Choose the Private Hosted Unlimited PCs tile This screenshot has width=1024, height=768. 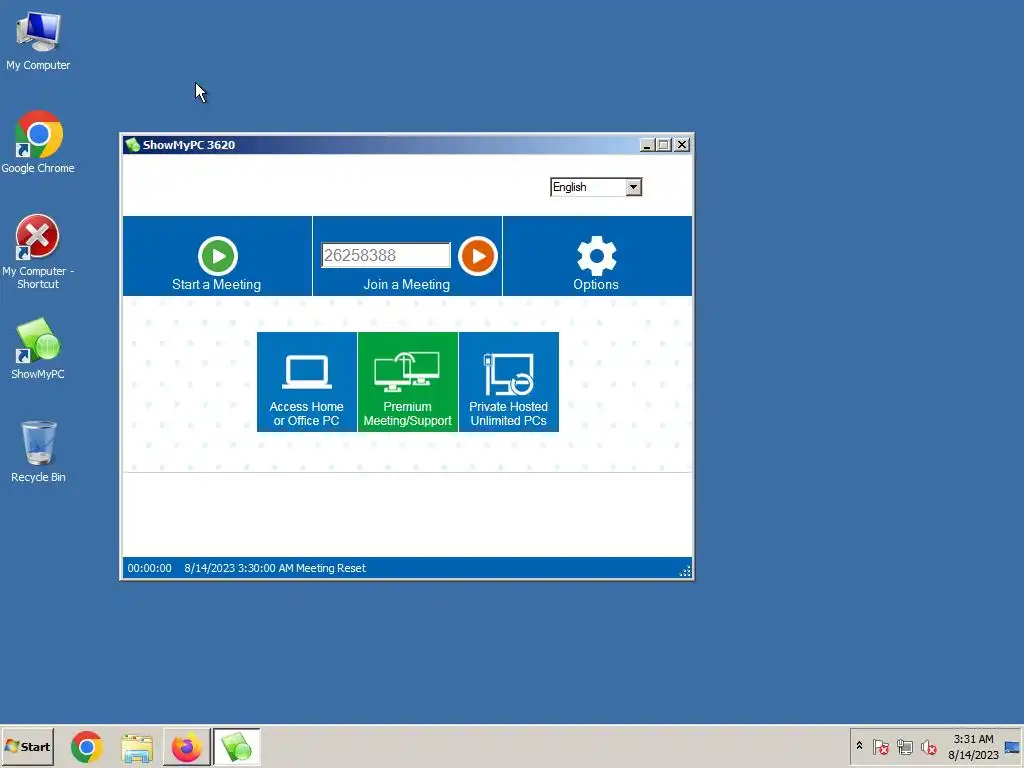tap(509, 381)
